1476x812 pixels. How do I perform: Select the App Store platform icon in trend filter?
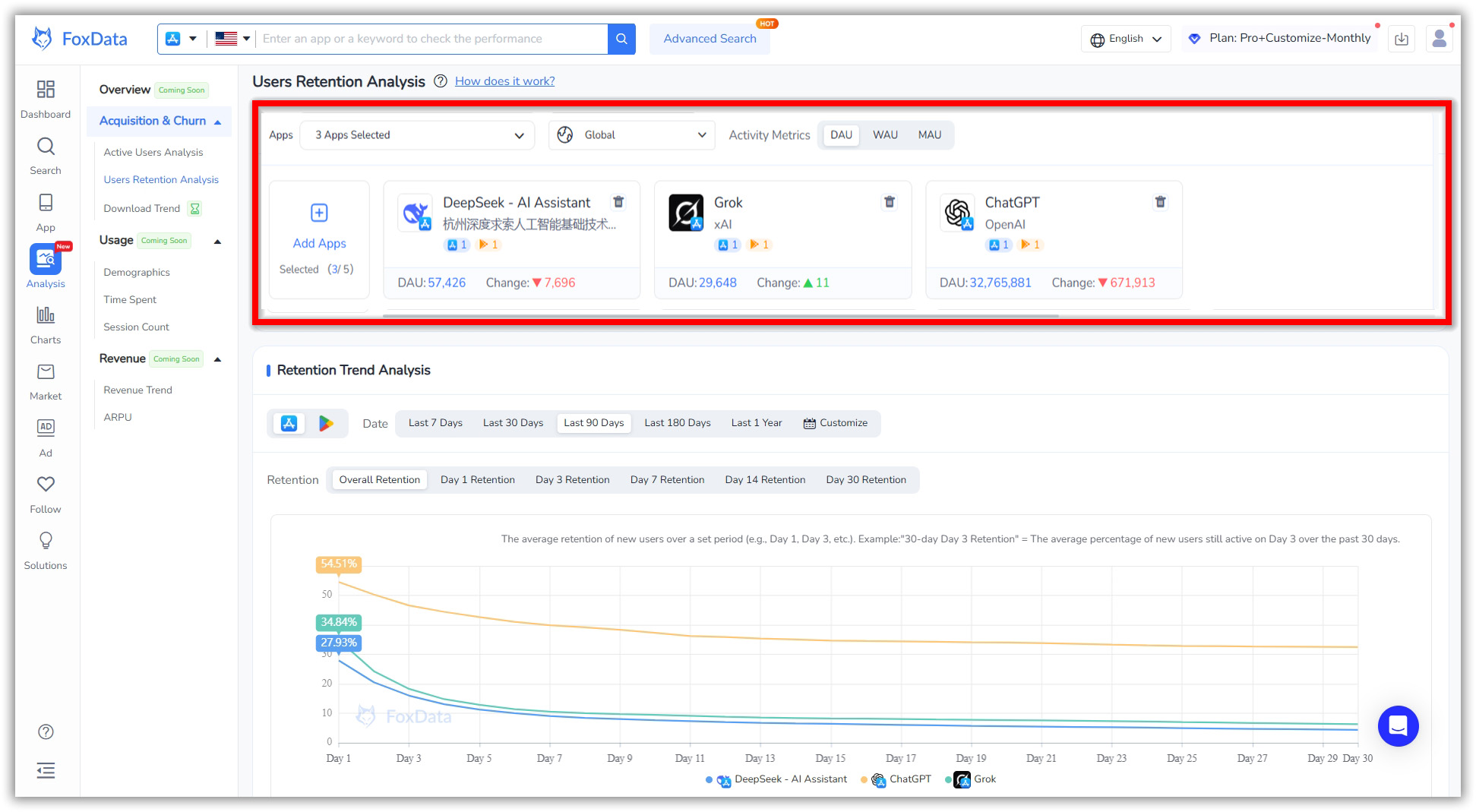click(x=289, y=423)
